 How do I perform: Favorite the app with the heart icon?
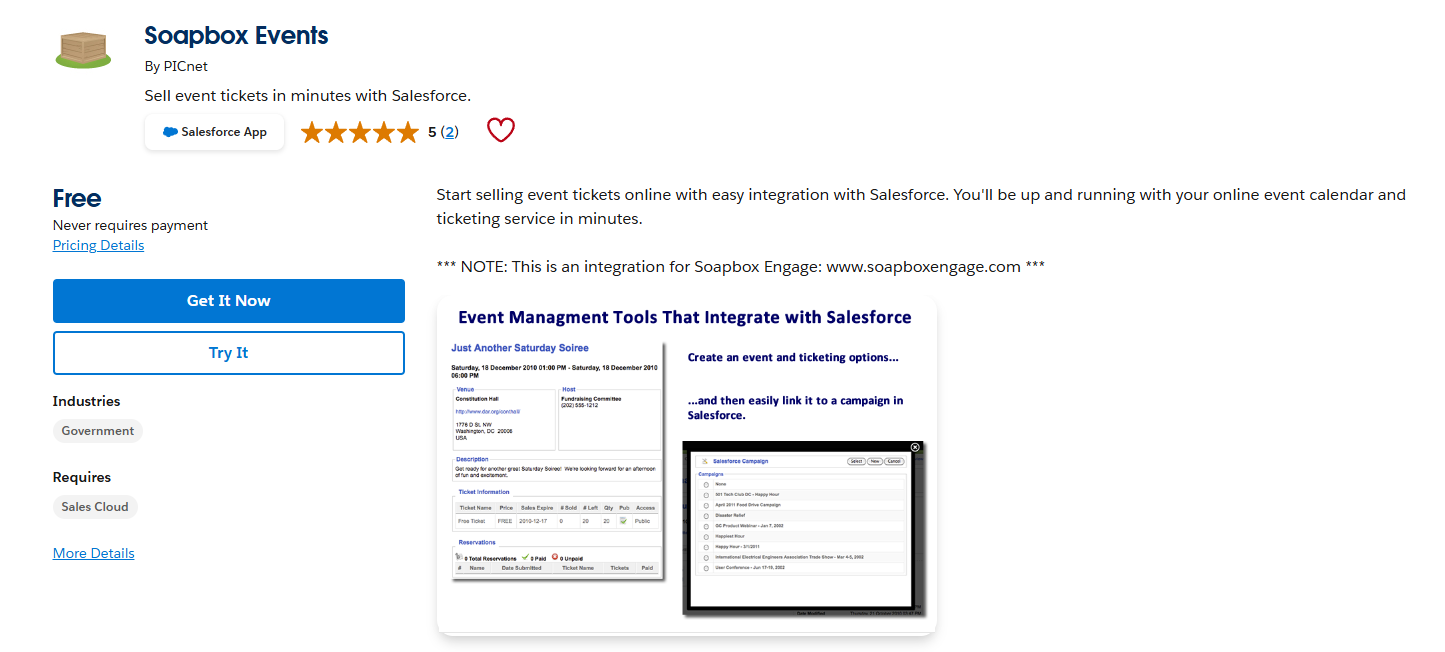click(x=500, y=130)
